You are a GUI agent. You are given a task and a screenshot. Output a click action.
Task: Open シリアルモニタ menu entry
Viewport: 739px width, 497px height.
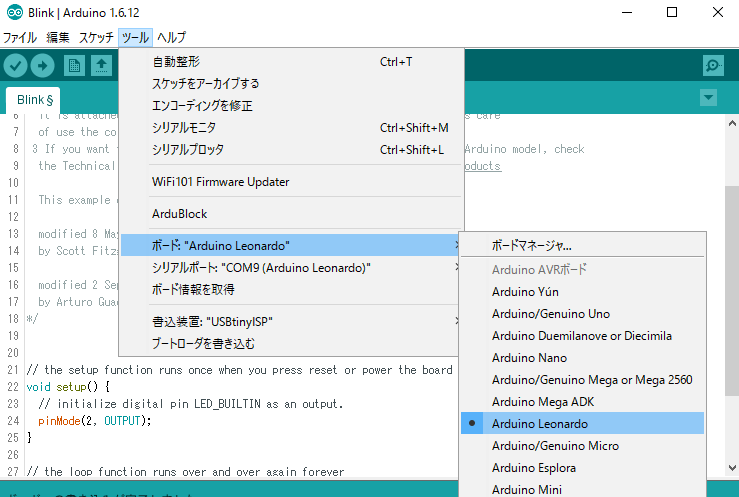(290, 128)
